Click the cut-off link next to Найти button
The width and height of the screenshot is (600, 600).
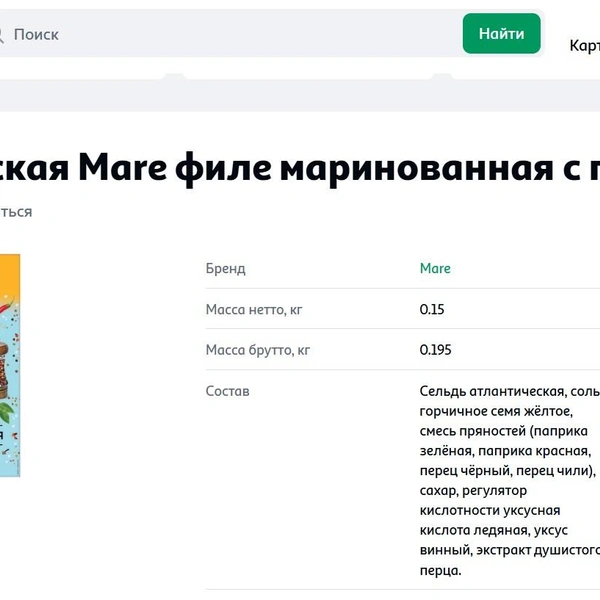(585, 46)
